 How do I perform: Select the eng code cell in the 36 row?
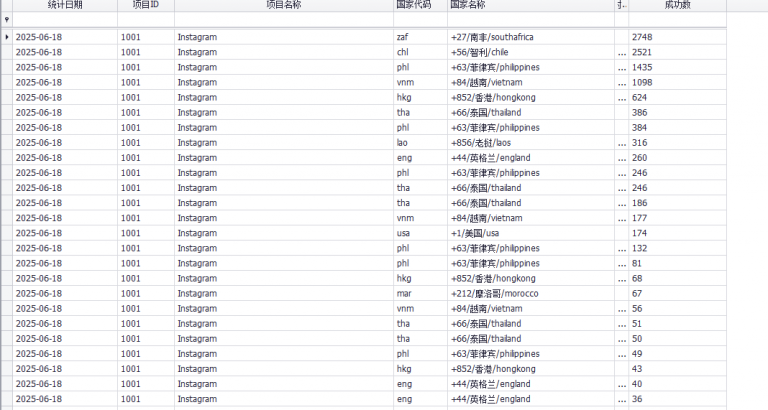[421, 399]
